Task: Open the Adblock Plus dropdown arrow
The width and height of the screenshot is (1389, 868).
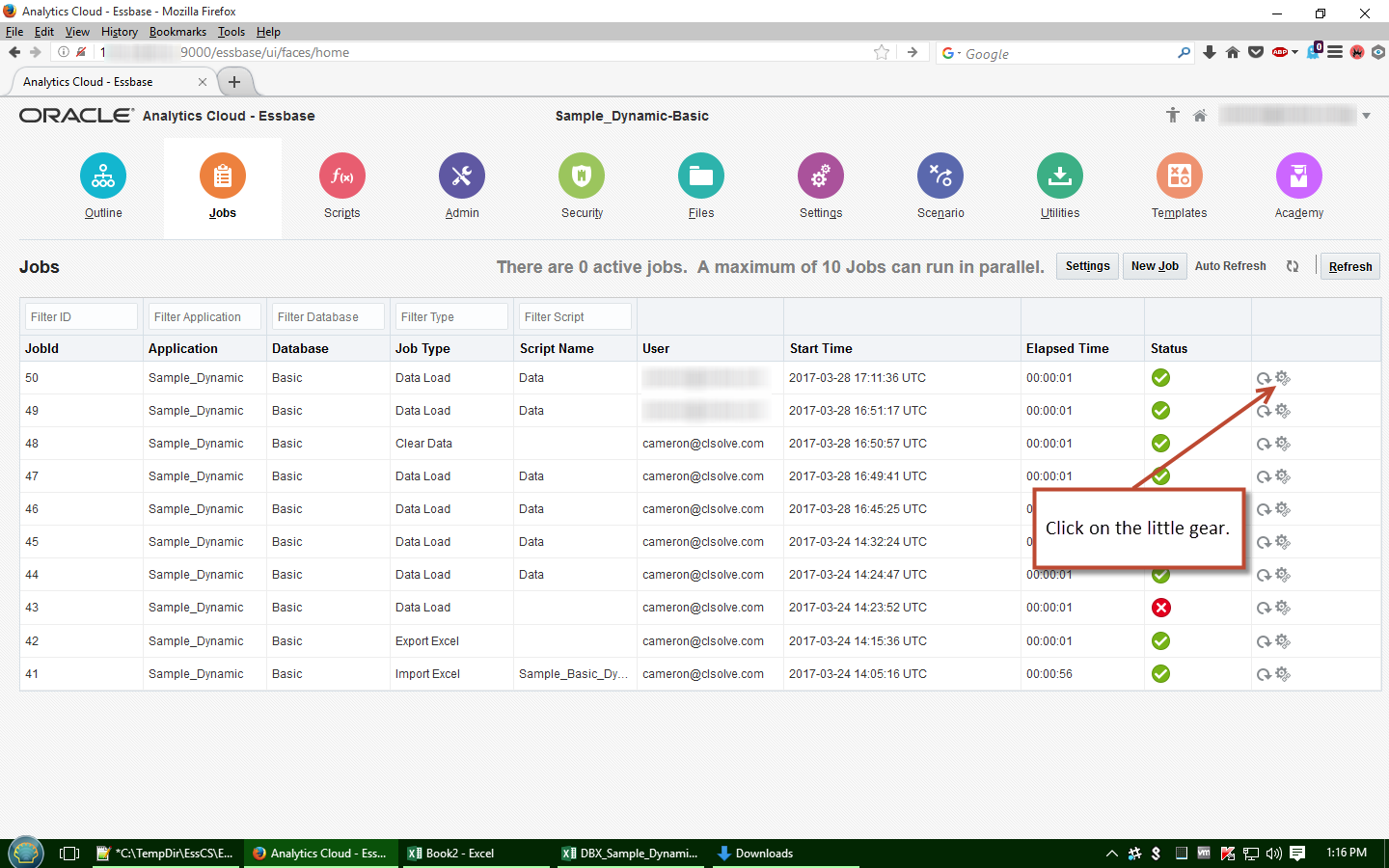Action: point(1294,52)
